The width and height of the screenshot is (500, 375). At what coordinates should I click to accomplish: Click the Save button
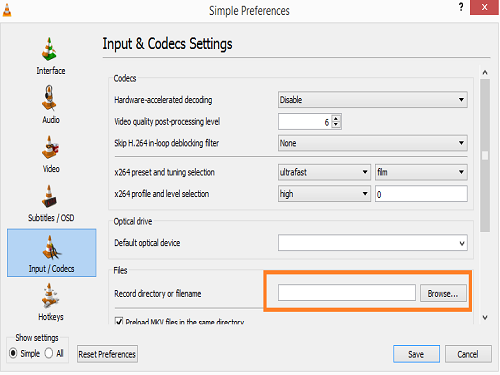(x=416, y=354)
